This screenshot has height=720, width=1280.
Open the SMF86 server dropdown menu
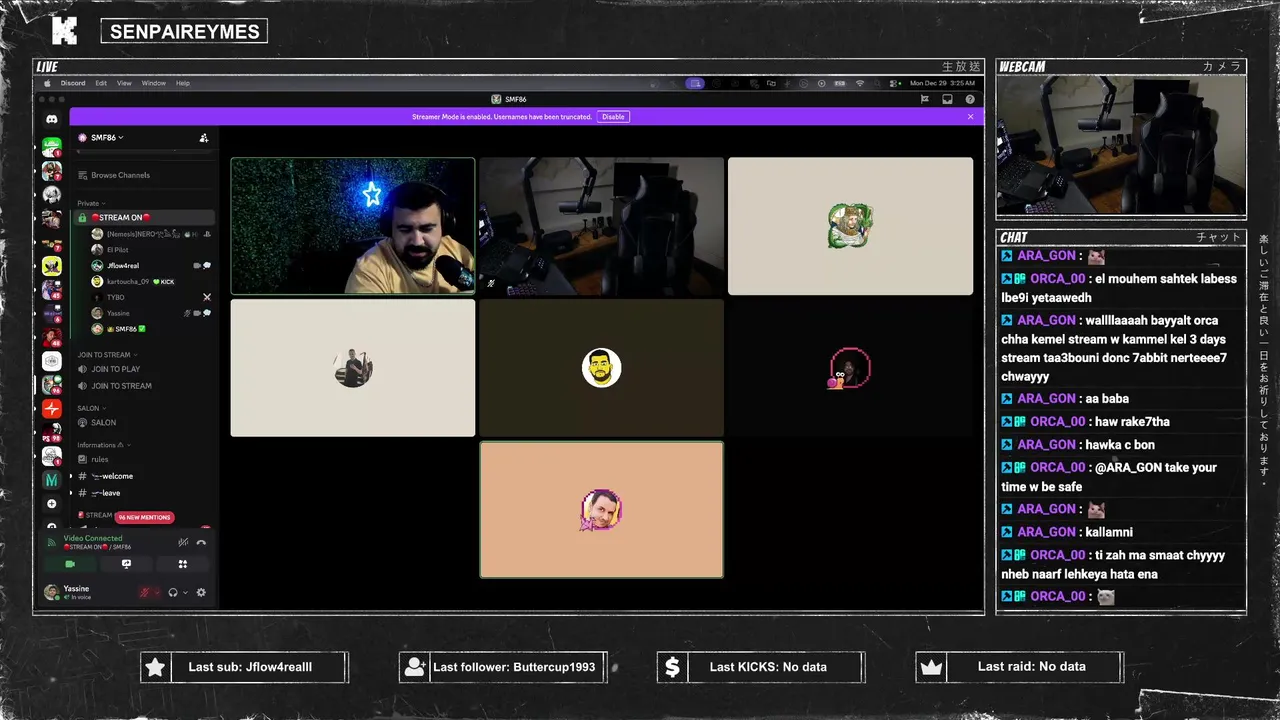coord(105,138)
